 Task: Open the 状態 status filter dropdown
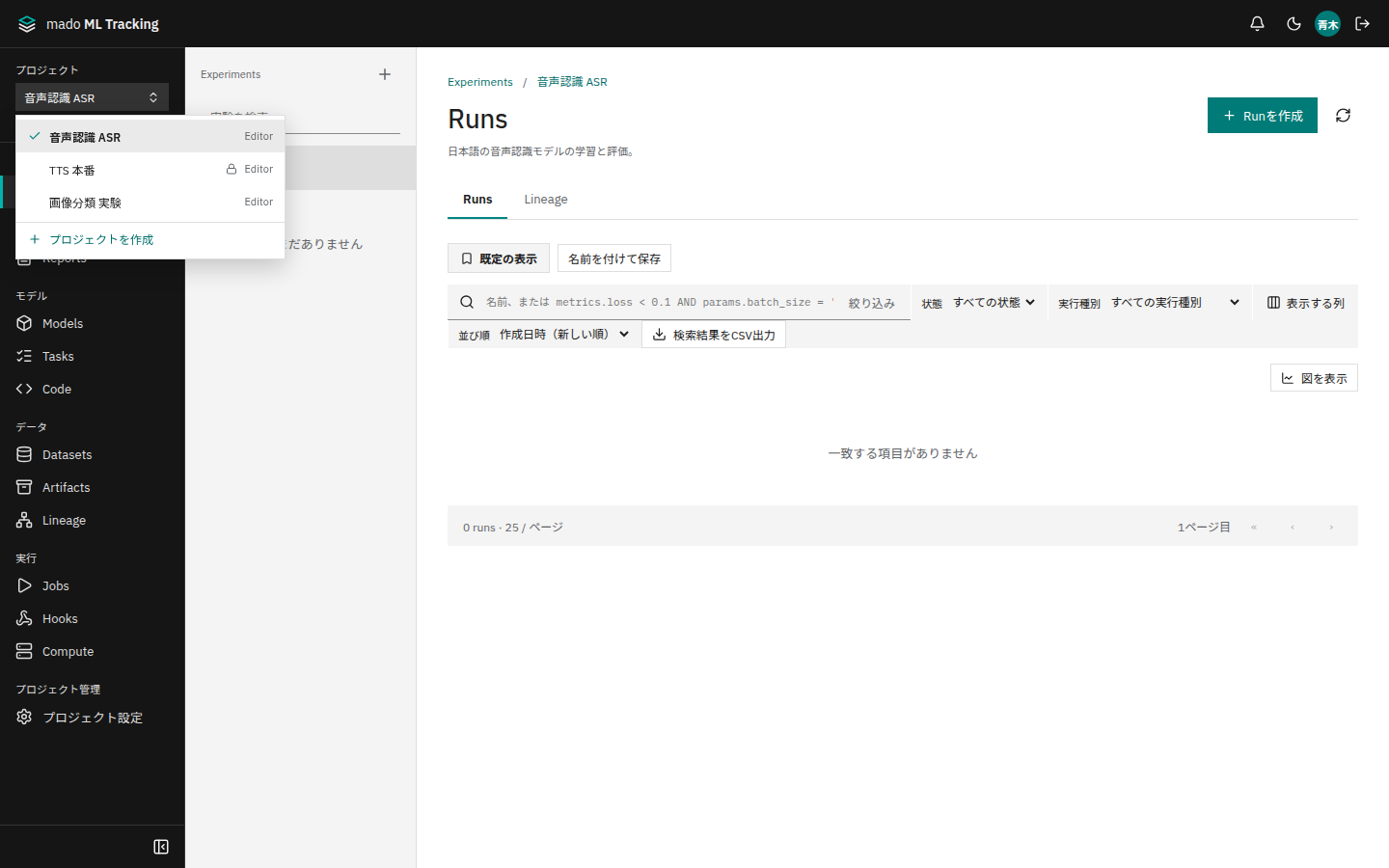[x=994, y=303]
